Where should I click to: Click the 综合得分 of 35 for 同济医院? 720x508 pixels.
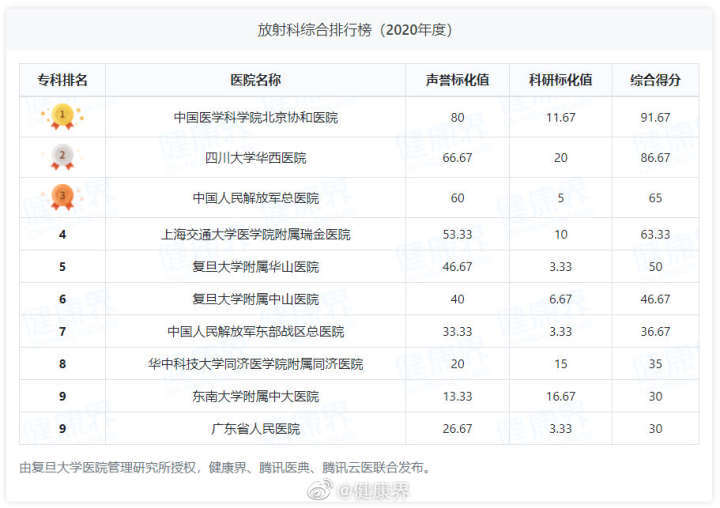[x=655, y=364]
